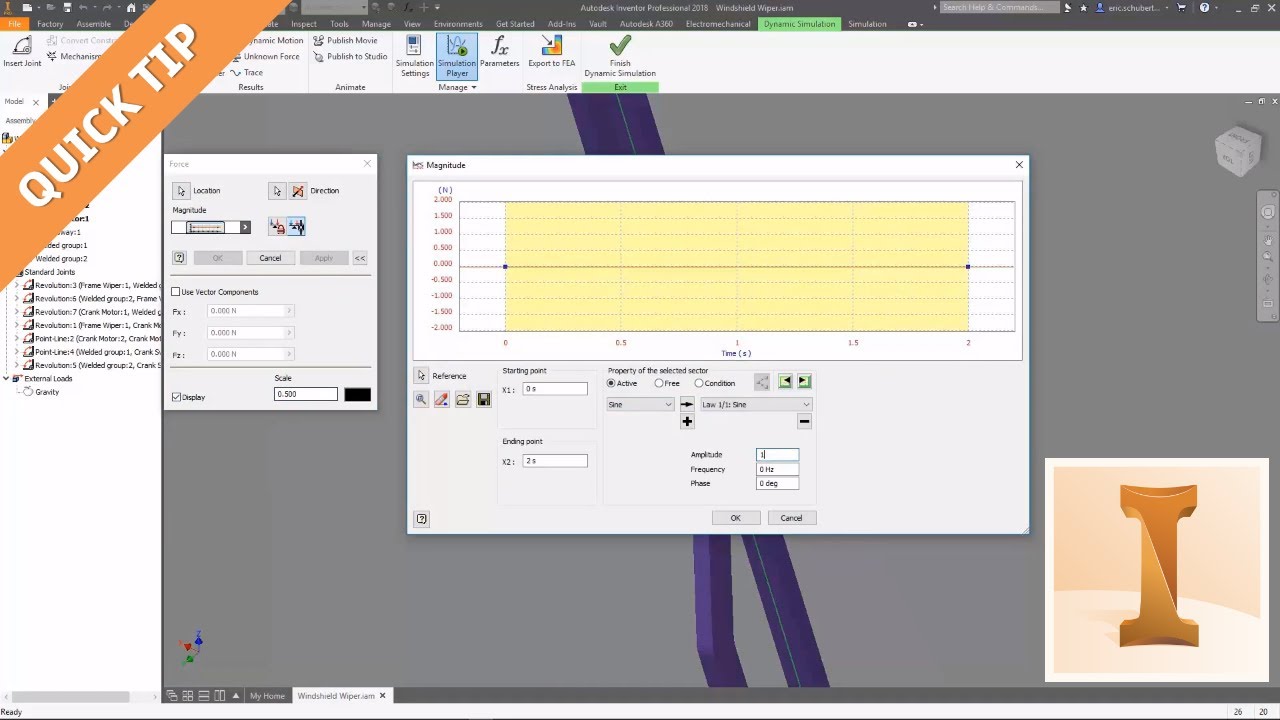Select the fixed load direction icon
Viewport: 1280px width, 720px height.
[277, 227]
